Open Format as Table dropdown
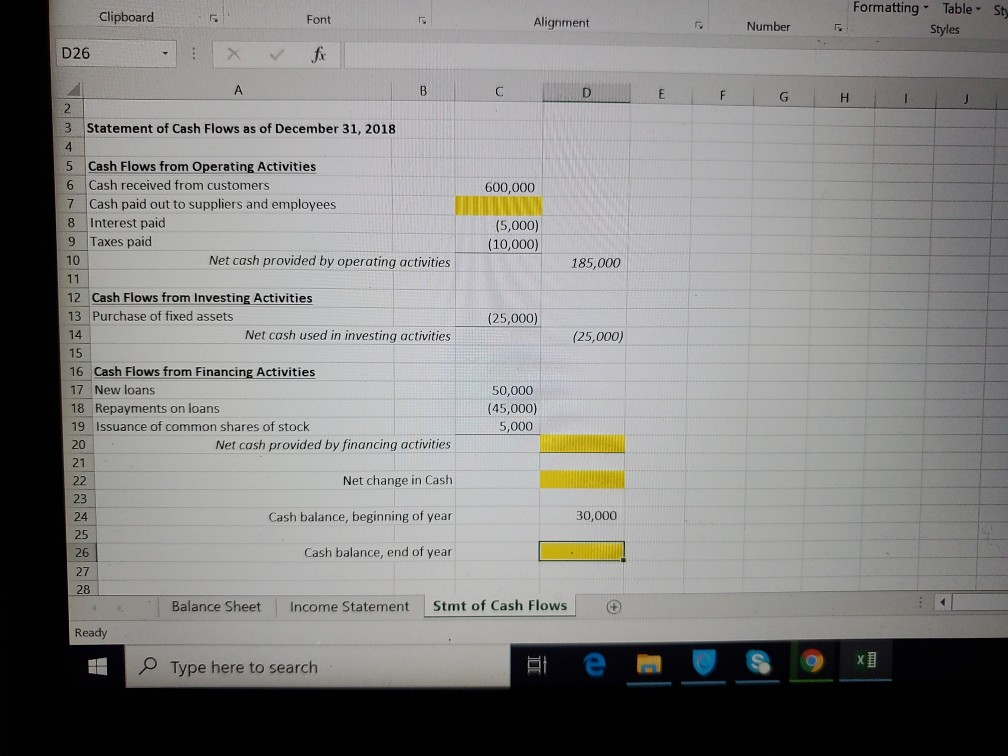Viewport: 1008px width, 756px height. (962, 8)
